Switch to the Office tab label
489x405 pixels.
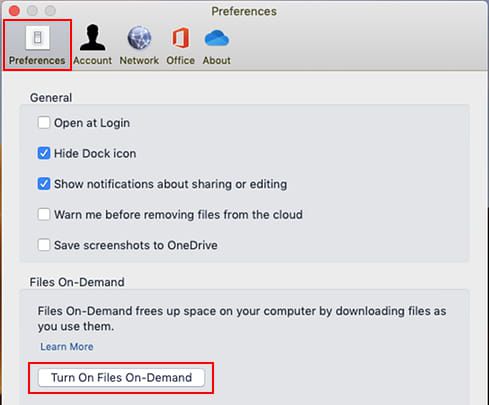pyautogui.click(x=181, y=60)
